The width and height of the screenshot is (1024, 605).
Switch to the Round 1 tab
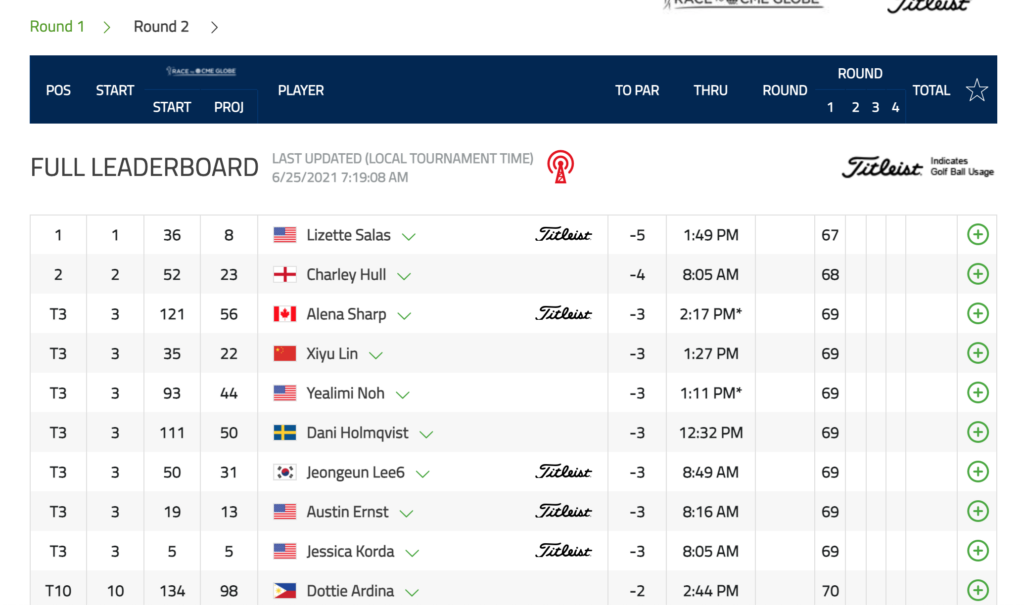click(x=57, y=26)
